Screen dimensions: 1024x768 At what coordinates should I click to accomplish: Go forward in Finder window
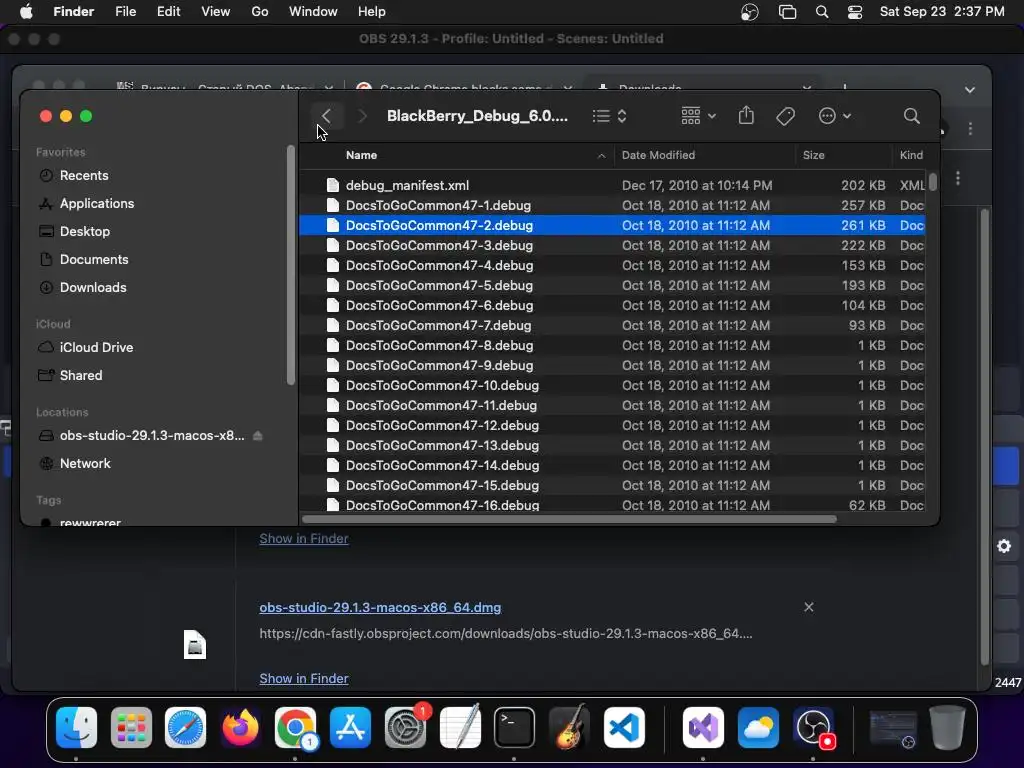point(362,116)
